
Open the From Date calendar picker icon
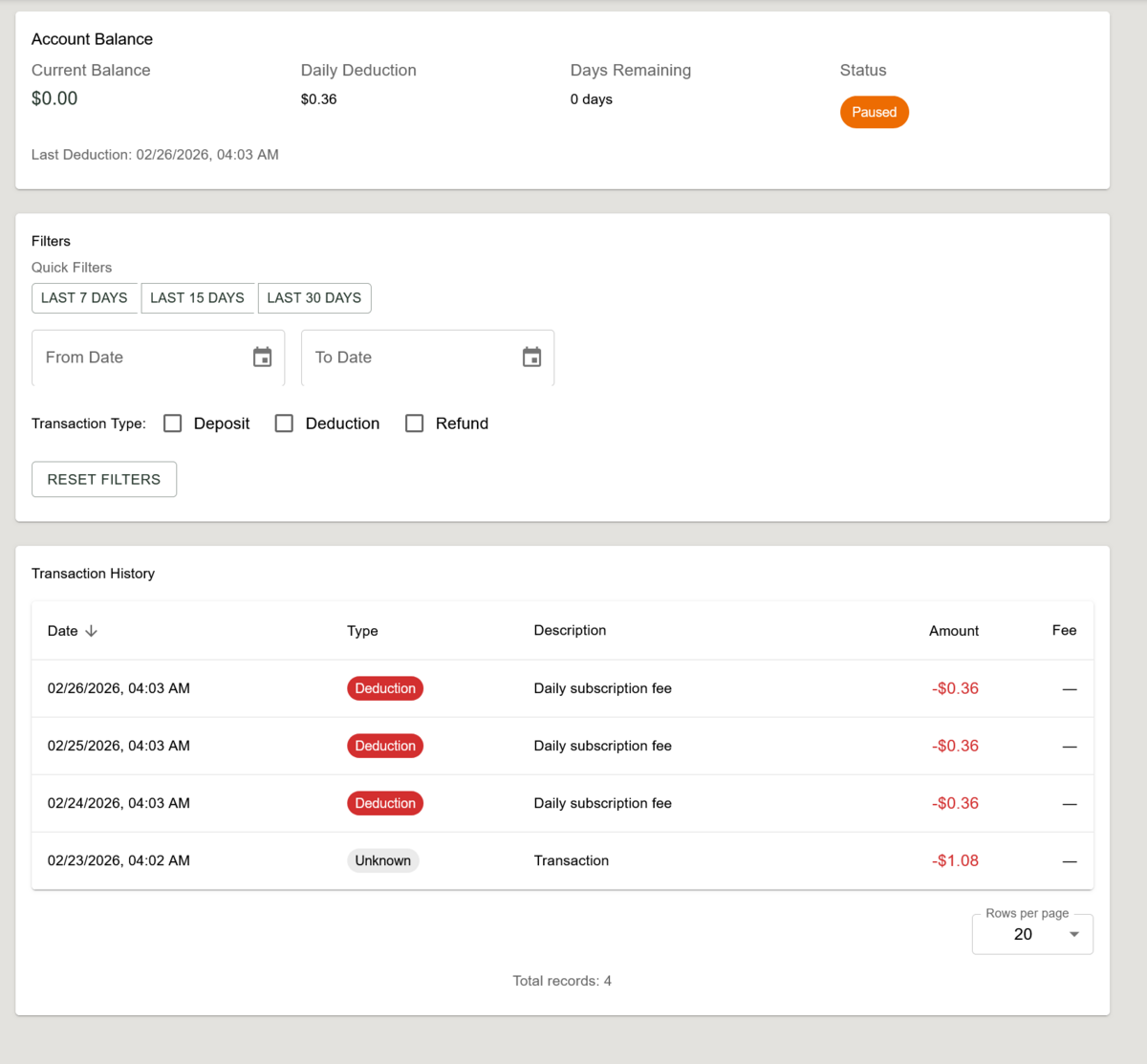tap(262, 358)
